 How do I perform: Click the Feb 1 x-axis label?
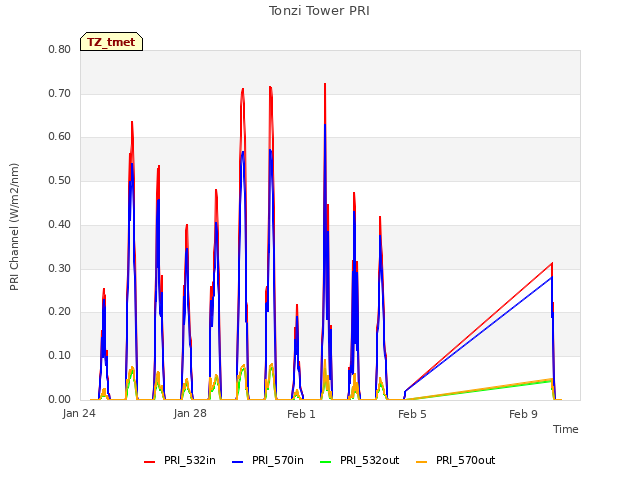[x=301, y=414]
